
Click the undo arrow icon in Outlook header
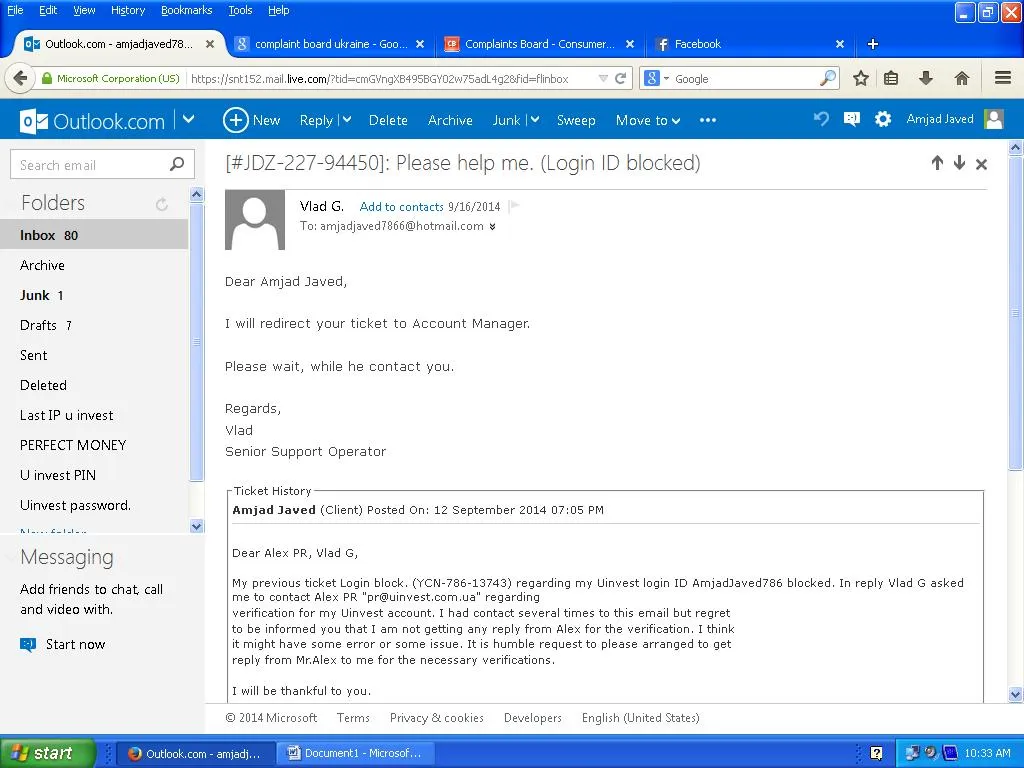coord(821,119)
